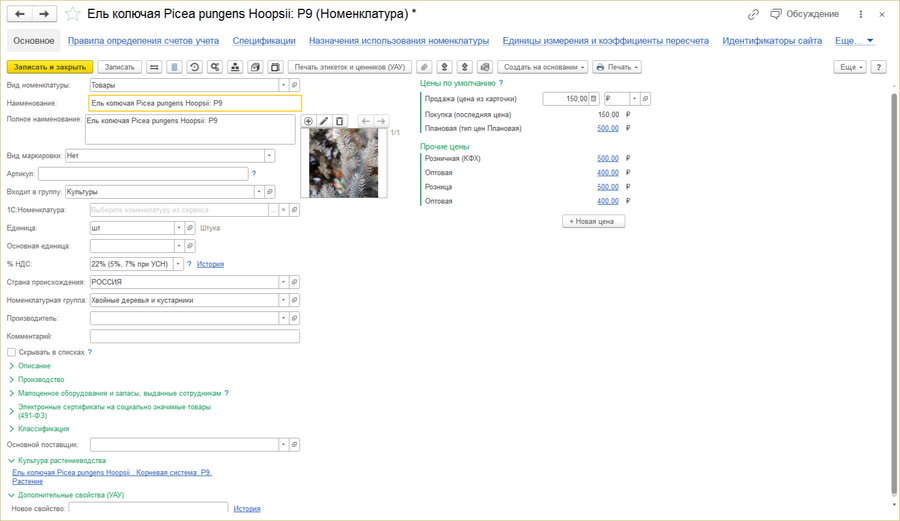The width and height of the screenshot is (900, 521).
Task: Click the stacked copies toolbar icon
Action: point(255,67)
